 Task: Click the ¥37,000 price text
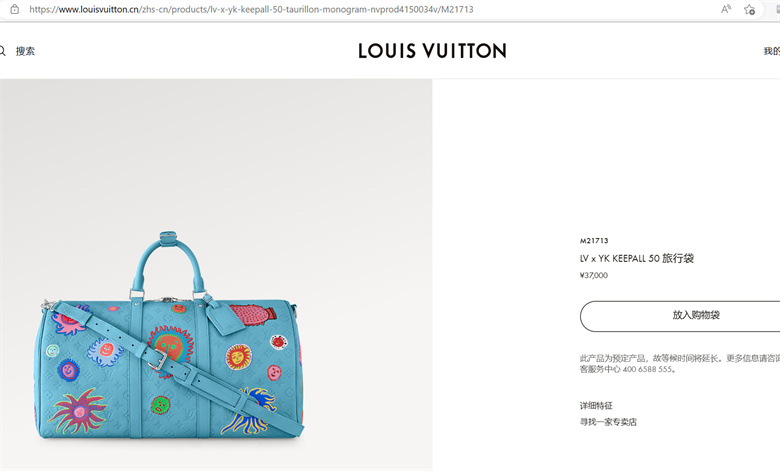pos(593,275)
